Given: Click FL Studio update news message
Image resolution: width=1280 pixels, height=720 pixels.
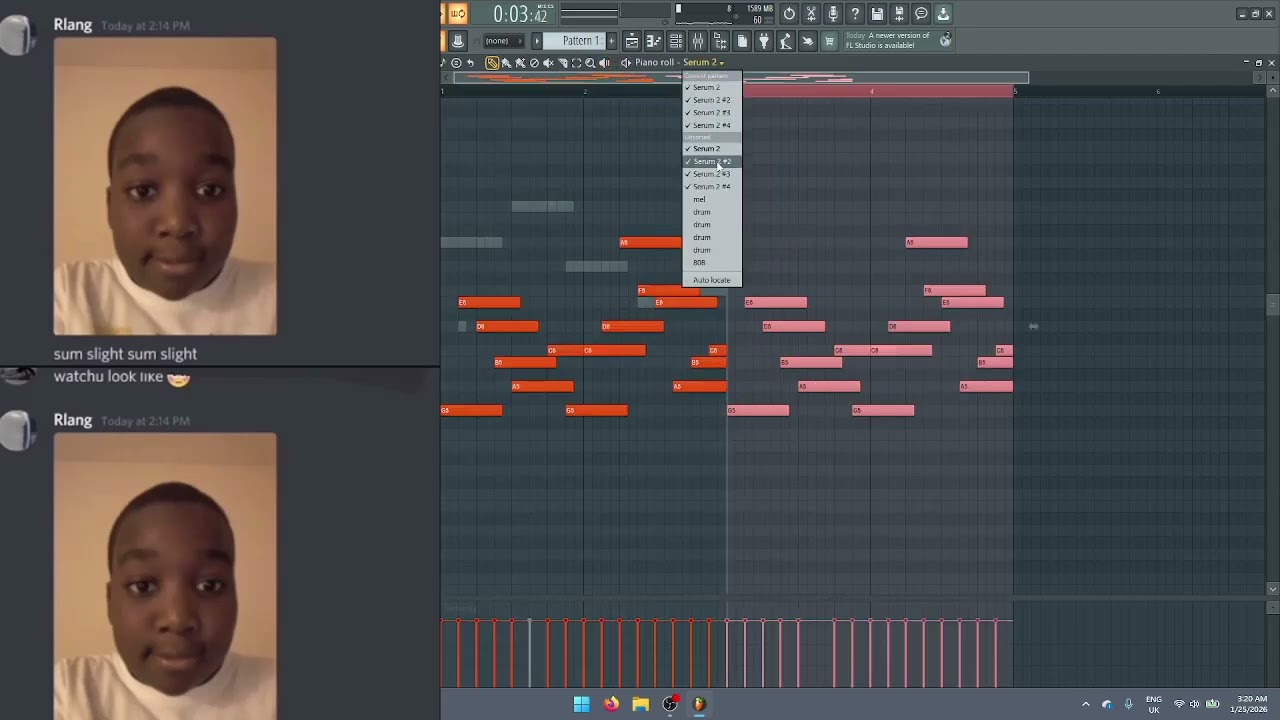Looking at the screenshot, I should 888,41.
